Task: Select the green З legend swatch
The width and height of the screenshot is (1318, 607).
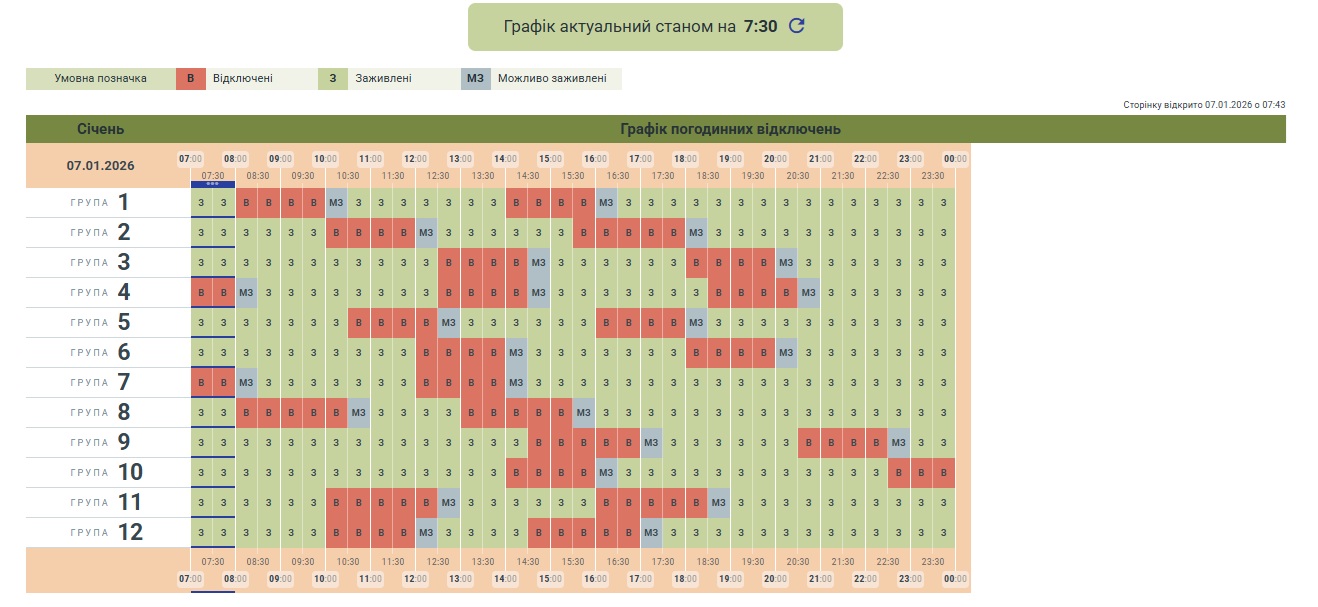Action: coord(332,78)
